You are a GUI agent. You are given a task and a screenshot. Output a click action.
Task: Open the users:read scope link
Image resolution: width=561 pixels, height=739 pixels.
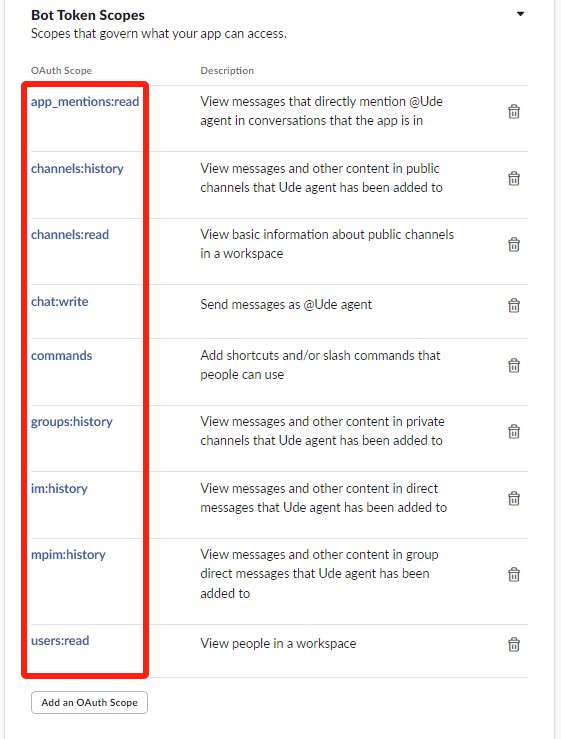point(60,640)
